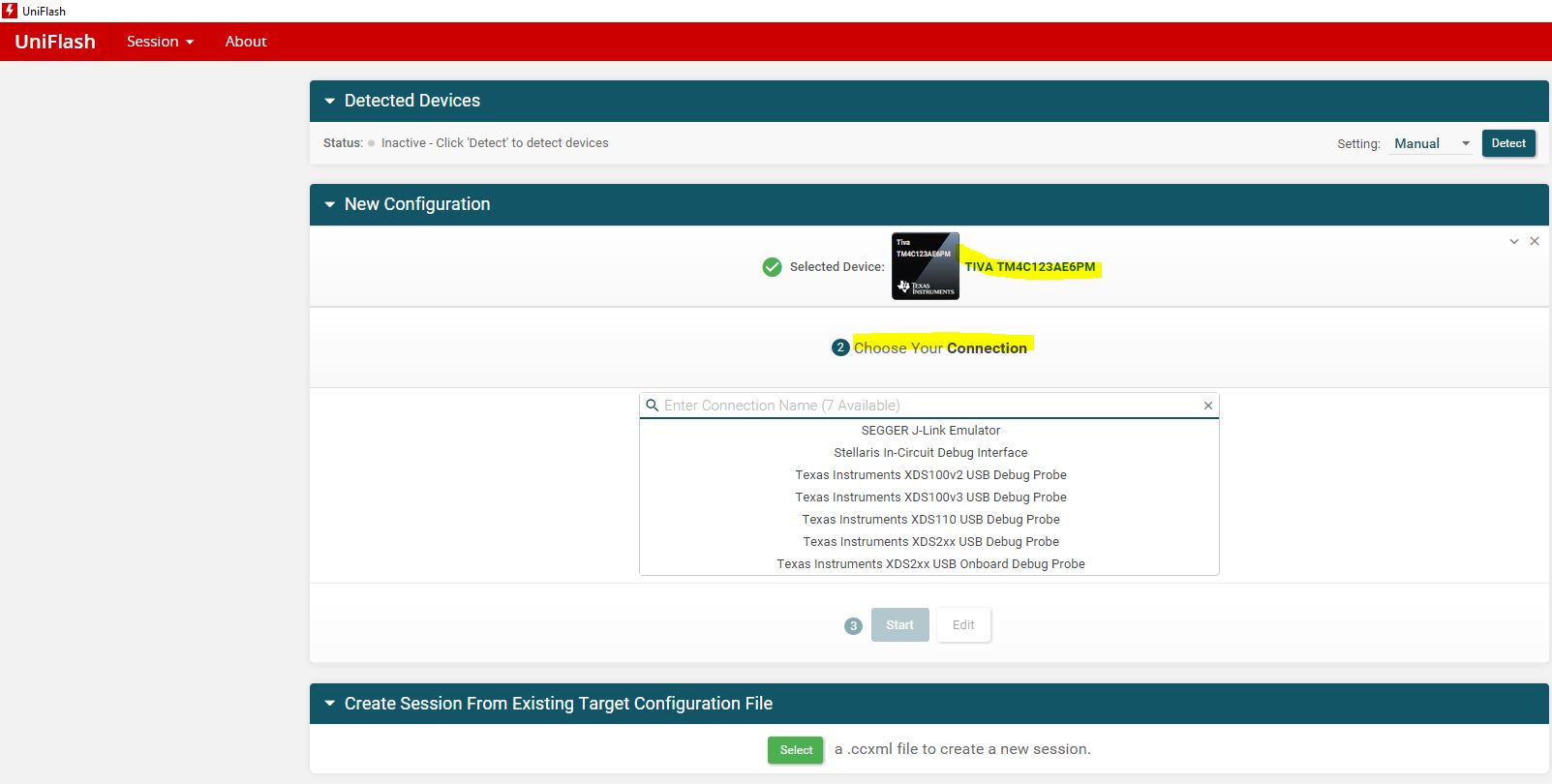The image size is (1552, 784).
Task: Select Stellaris In-Circuit Debug Interface connection
Action: click(930, 453)
